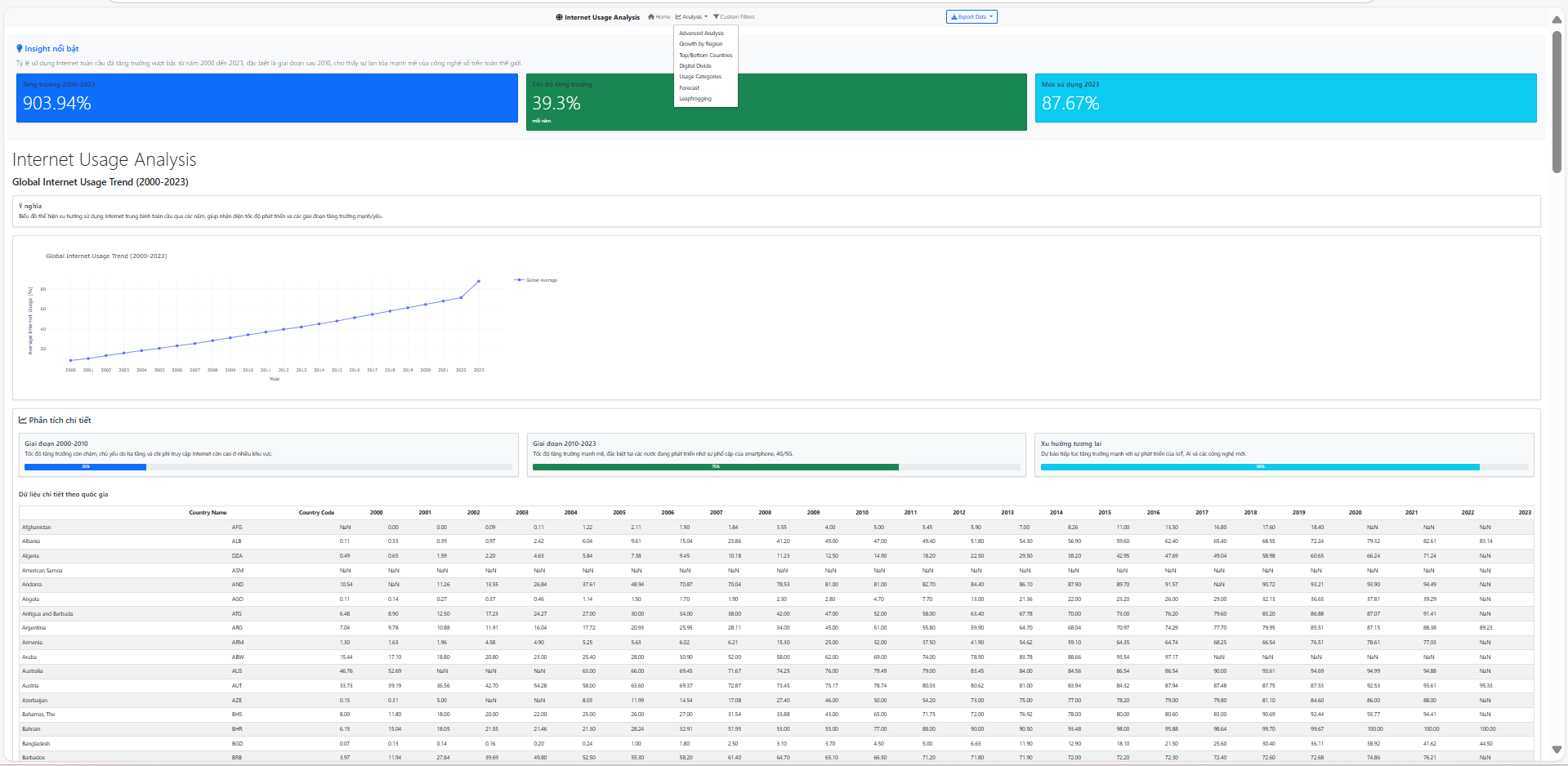
Task: Click the Country Code column header
Action: coord(316,513)
